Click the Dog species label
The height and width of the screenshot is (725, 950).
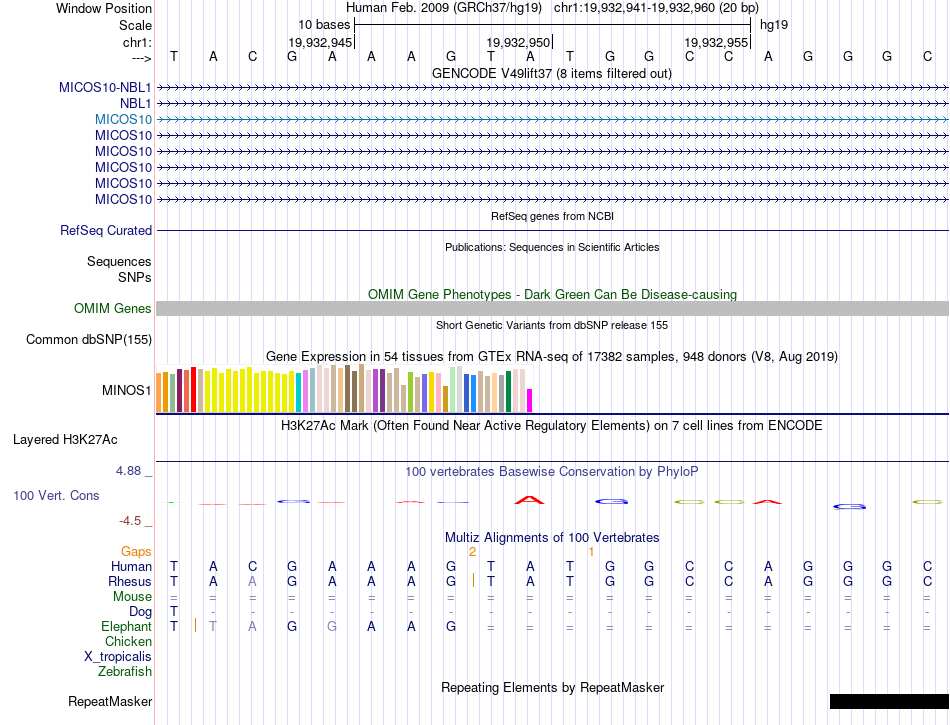click(x=141, y=612)
